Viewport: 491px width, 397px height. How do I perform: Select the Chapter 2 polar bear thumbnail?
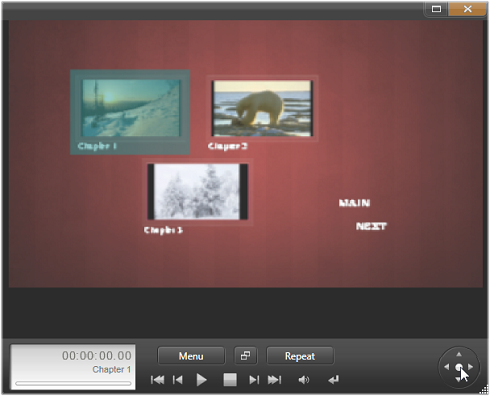263,108
